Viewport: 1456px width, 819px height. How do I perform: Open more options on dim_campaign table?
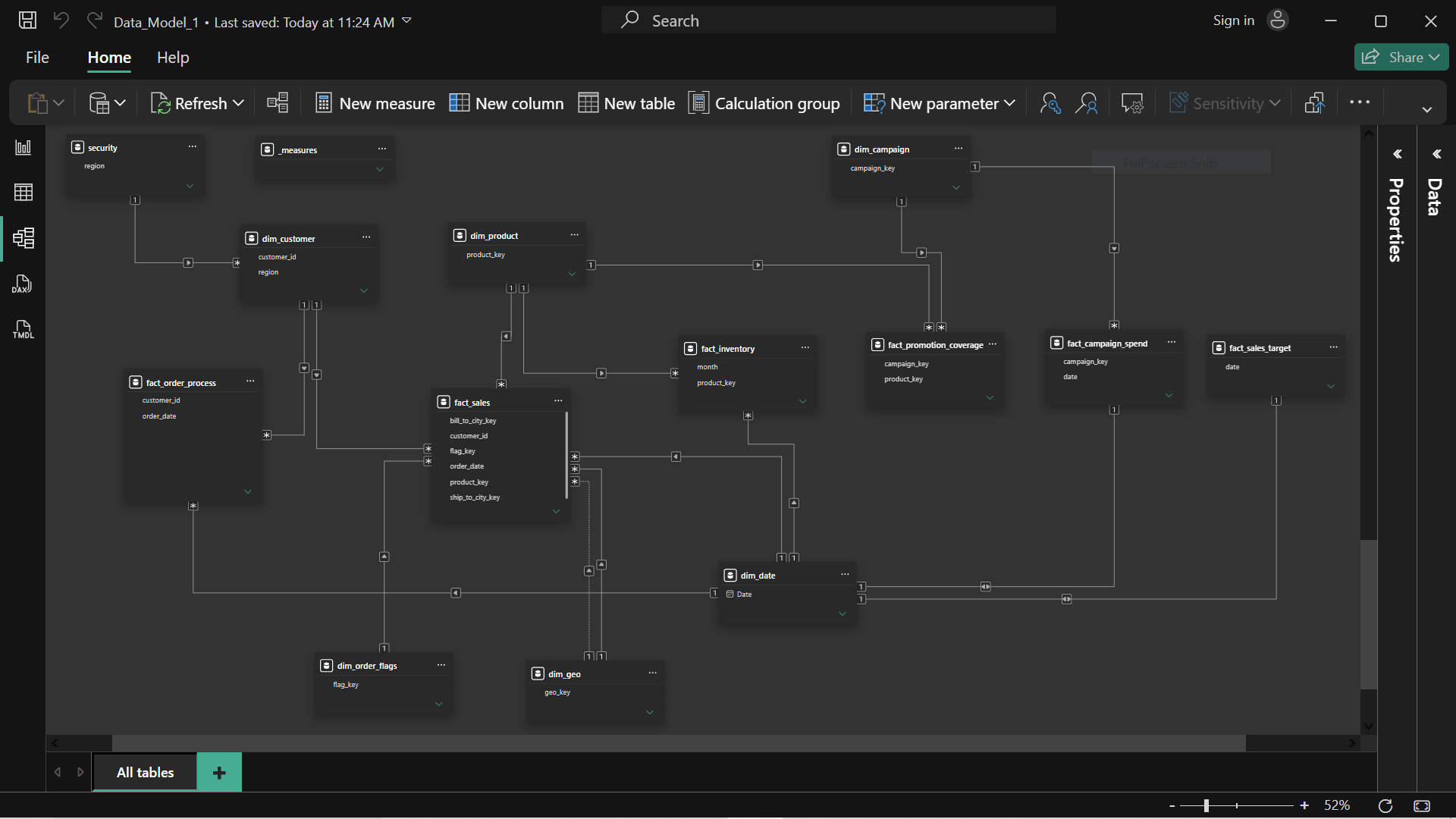coord(959,149)
